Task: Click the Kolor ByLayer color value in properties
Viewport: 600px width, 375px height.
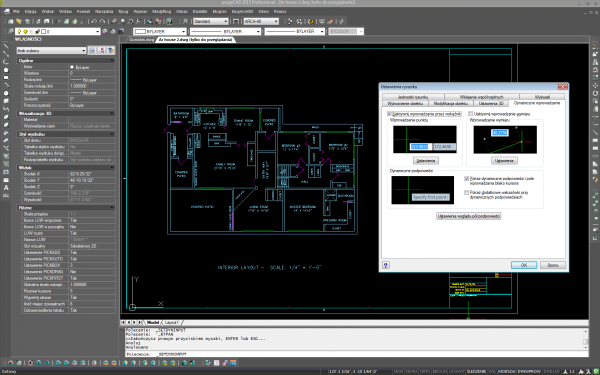Action: [92, 67]
